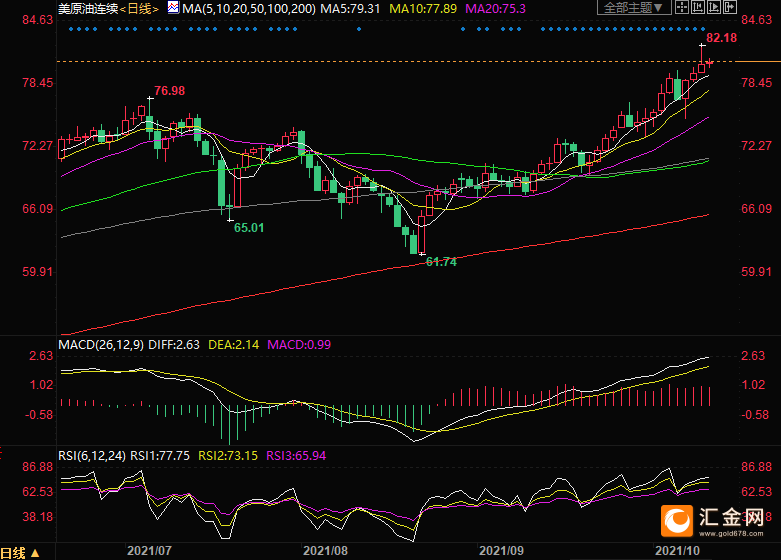This screenshot has height=560, width=781.
Task: Expand the 日线 period selector arrow
Action: [x=35, y=553]
